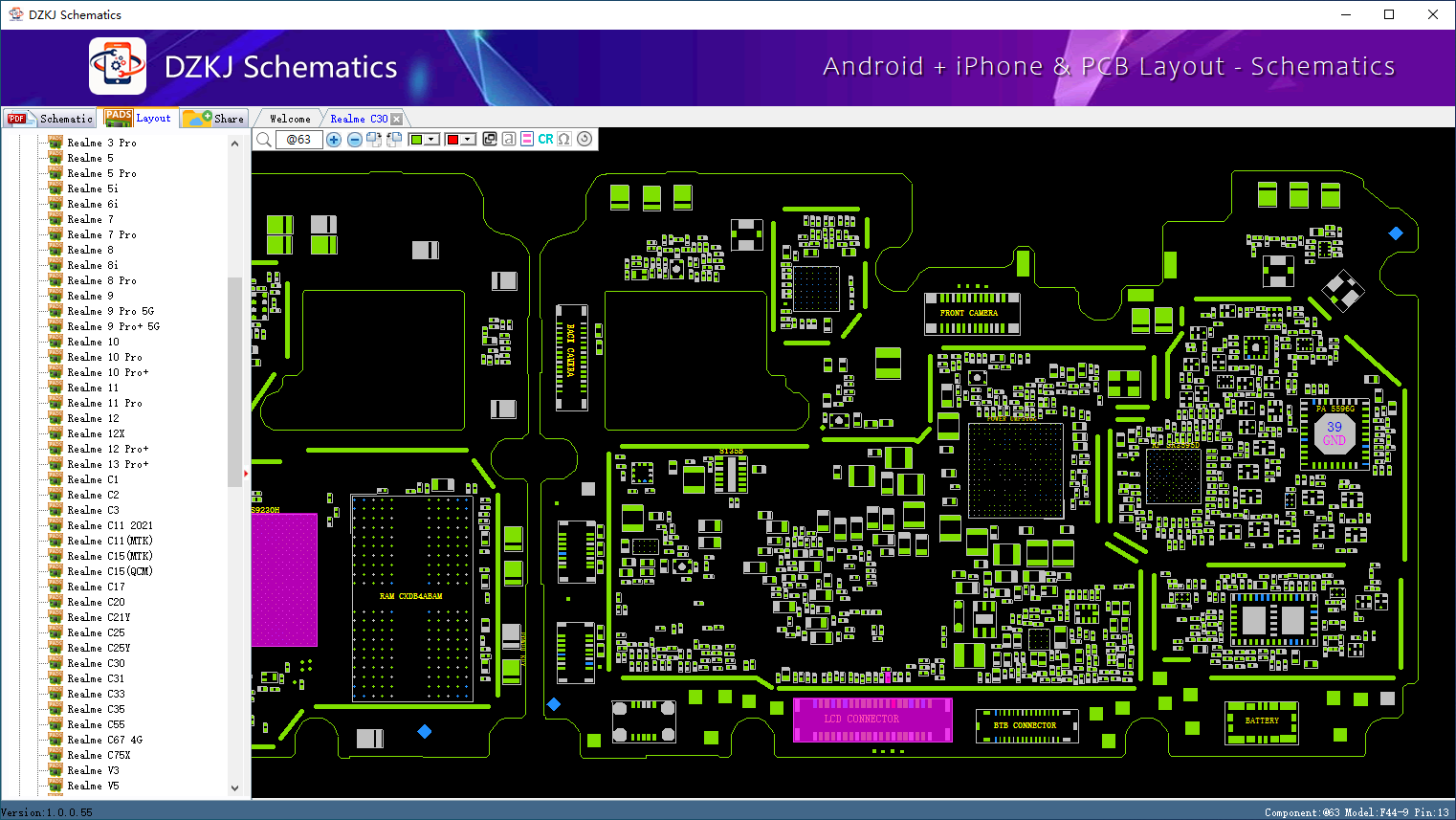Click the blue diamond marker near top-right board corner
The height and width of the screenshot is (820, 1456).
1396,233
